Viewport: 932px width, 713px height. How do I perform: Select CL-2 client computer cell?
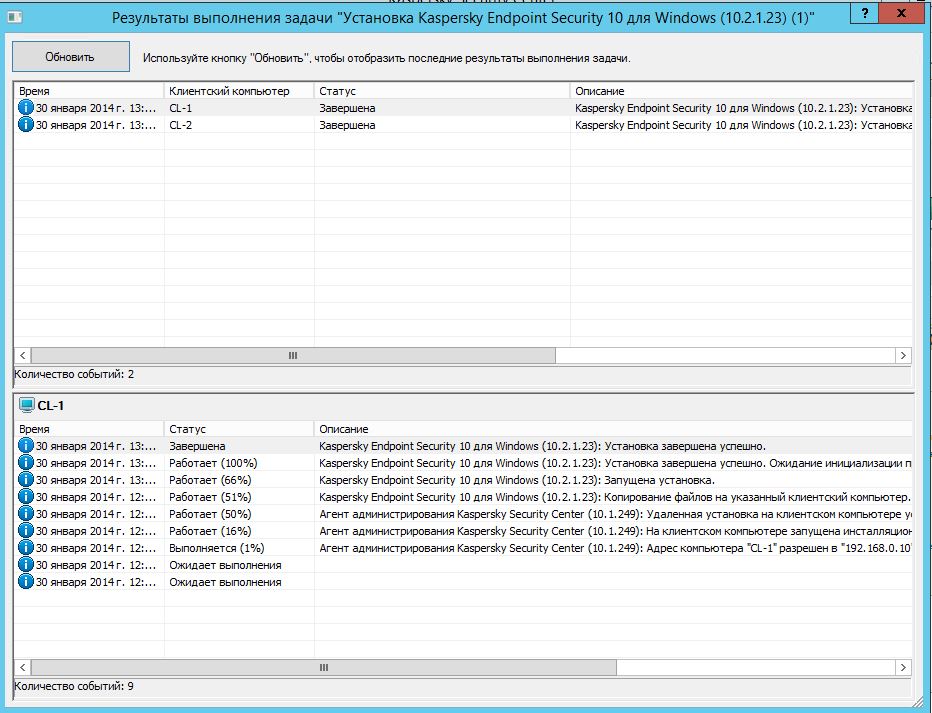click(181, 125)
